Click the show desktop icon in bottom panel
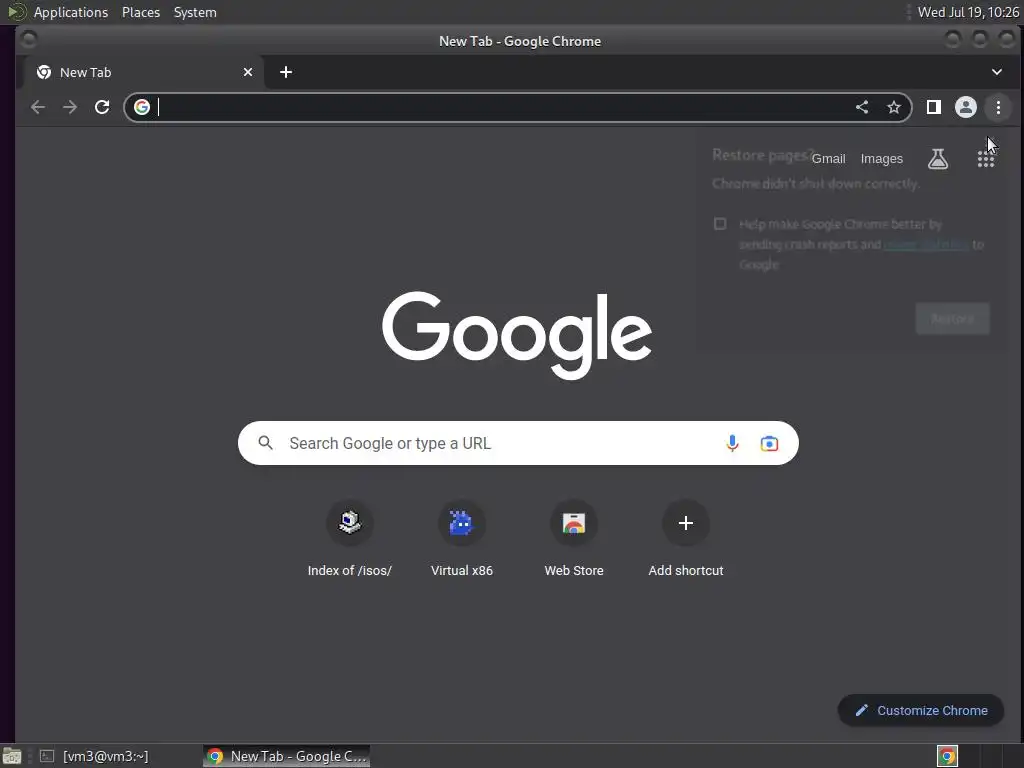 click(x=12, y=756)
